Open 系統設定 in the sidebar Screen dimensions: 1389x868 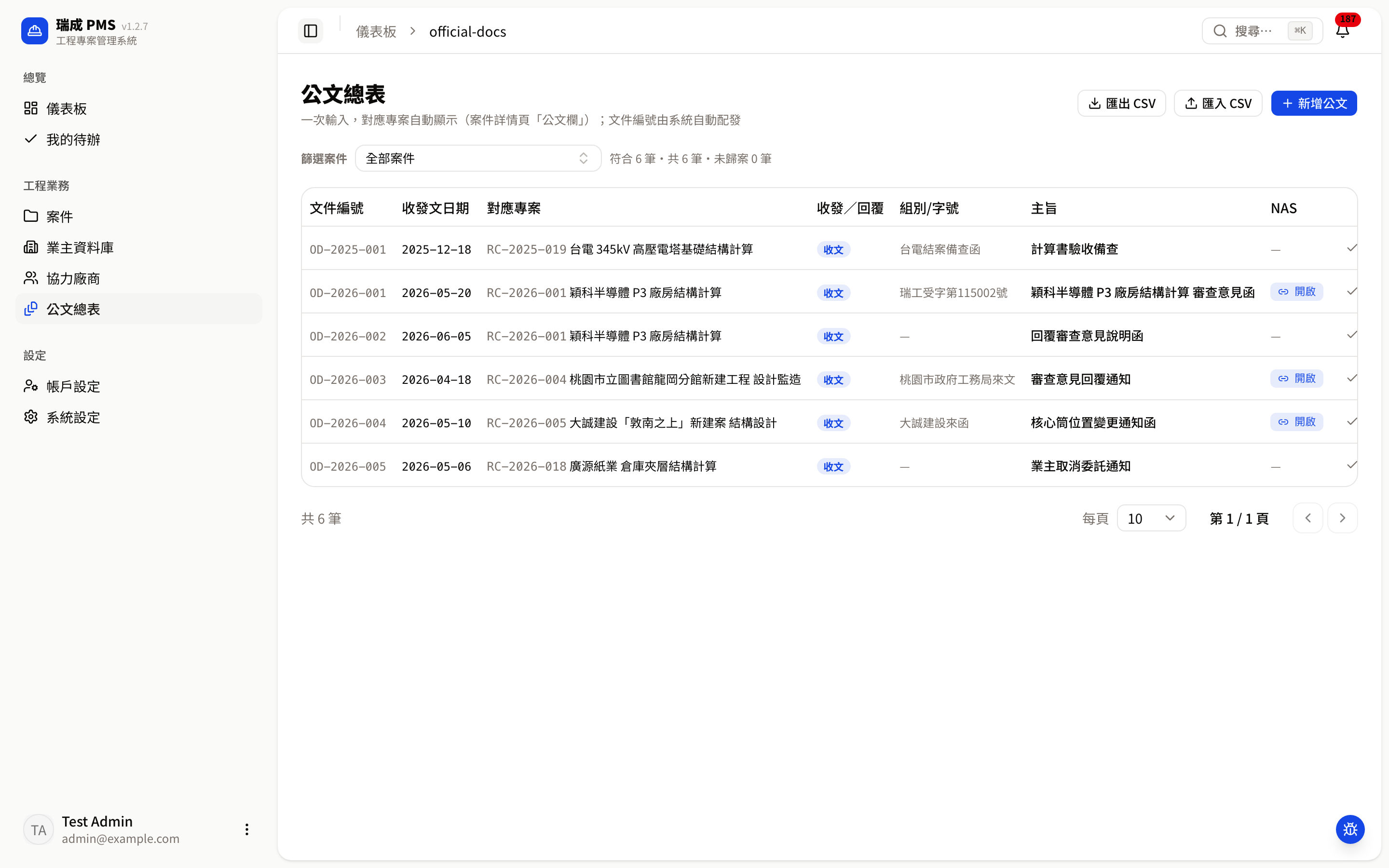tap(139, 417)
